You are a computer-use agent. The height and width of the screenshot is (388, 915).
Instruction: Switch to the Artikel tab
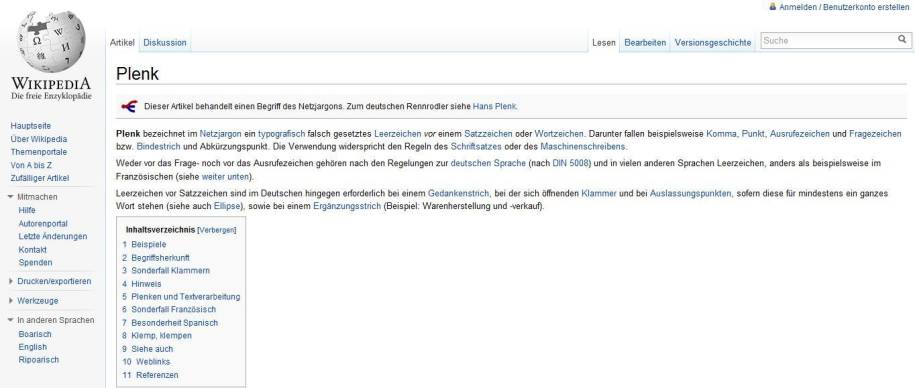pyautogui.click(x=122, y=43)
